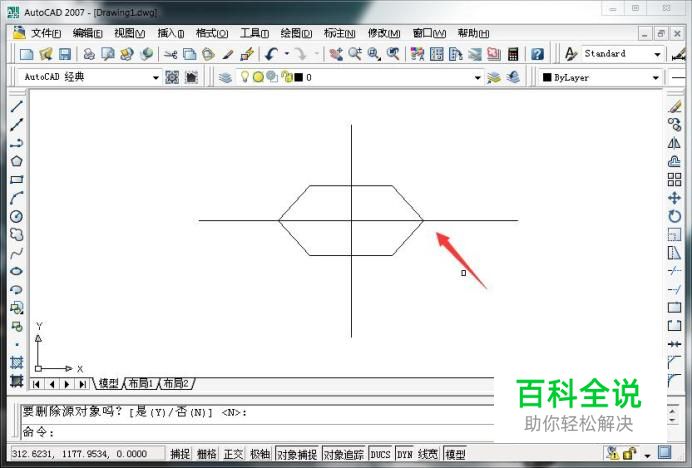This screenshot has width=692, height=468.
Task: Click the Undo arrow icon
Action: pos(271,54)
